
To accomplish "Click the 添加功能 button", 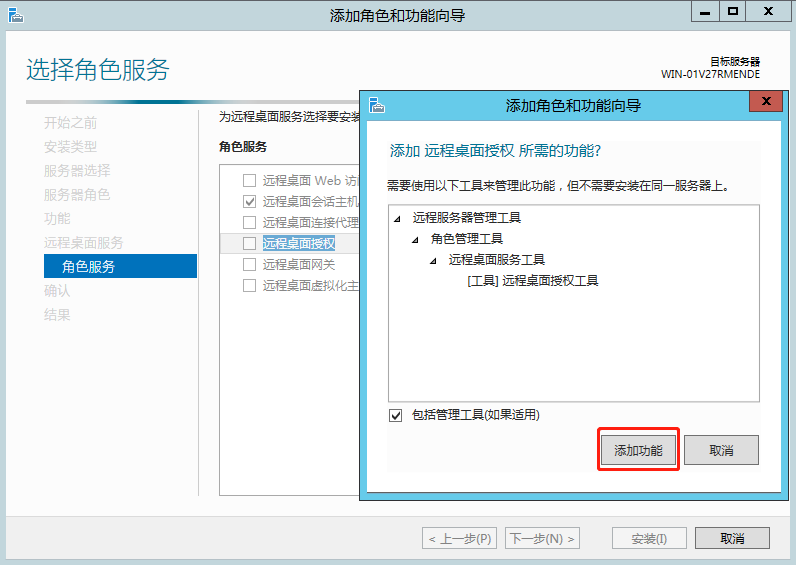I will (x=638, y=451).
